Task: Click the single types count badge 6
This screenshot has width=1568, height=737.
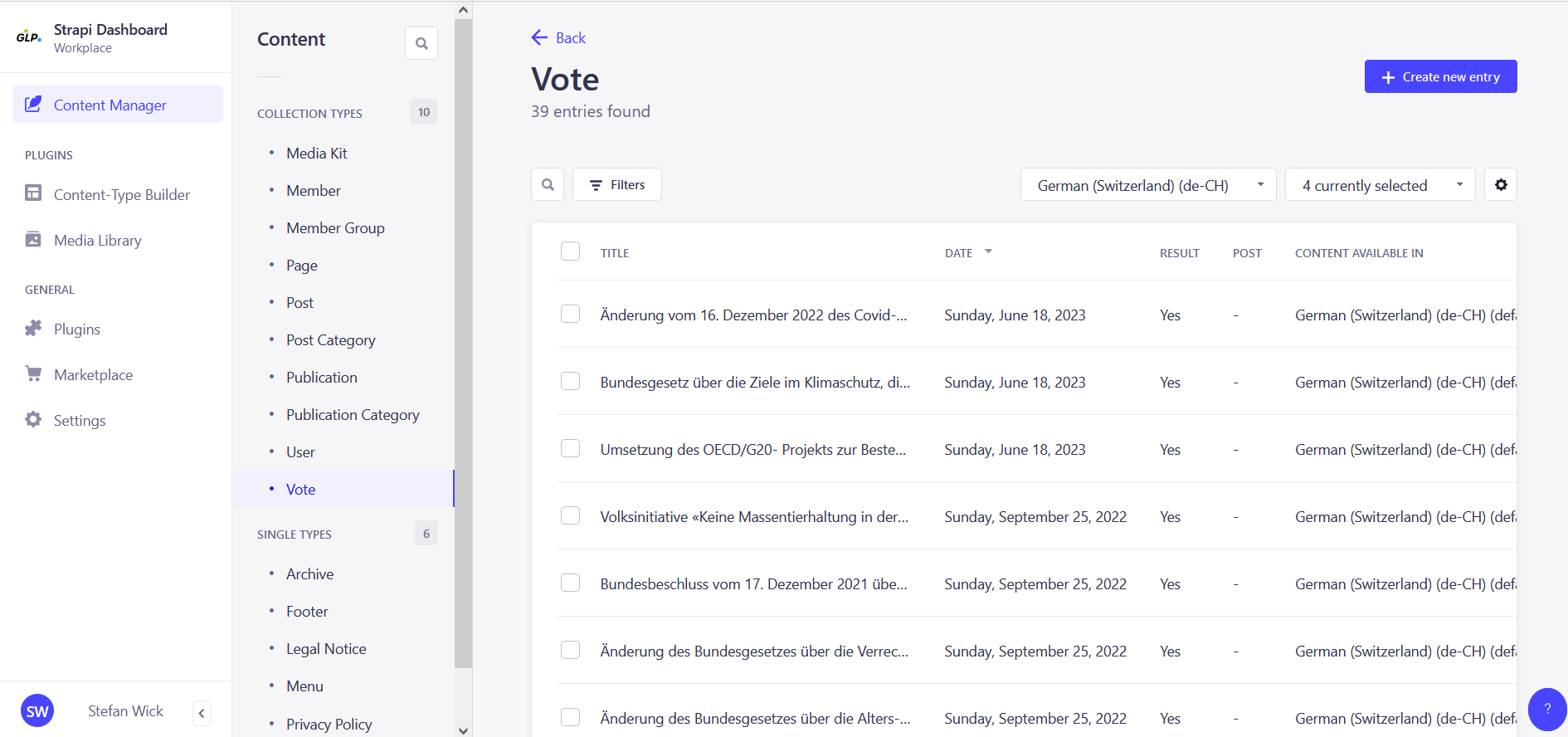Action: click(x=426, y=533)
